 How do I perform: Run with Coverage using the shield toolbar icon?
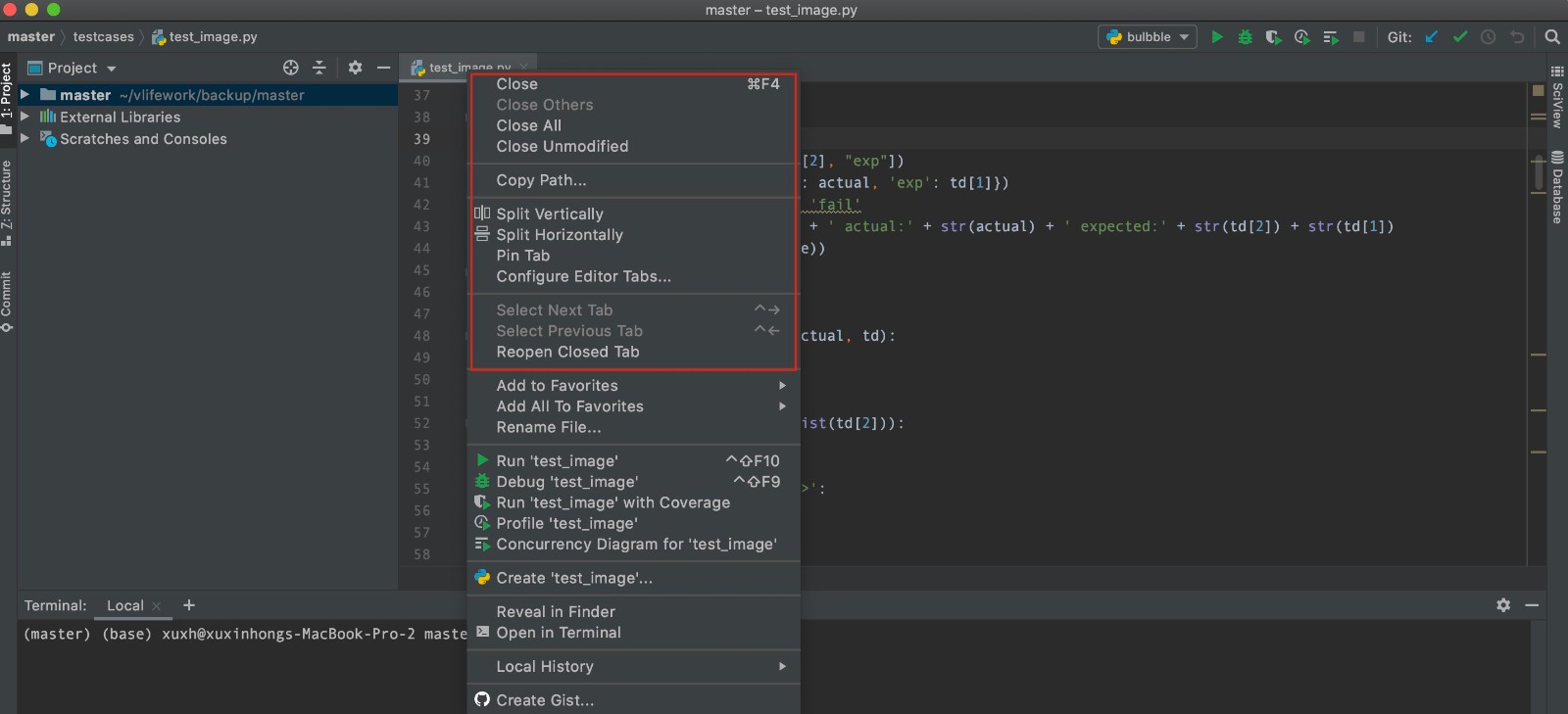(x=1273, y=37)
